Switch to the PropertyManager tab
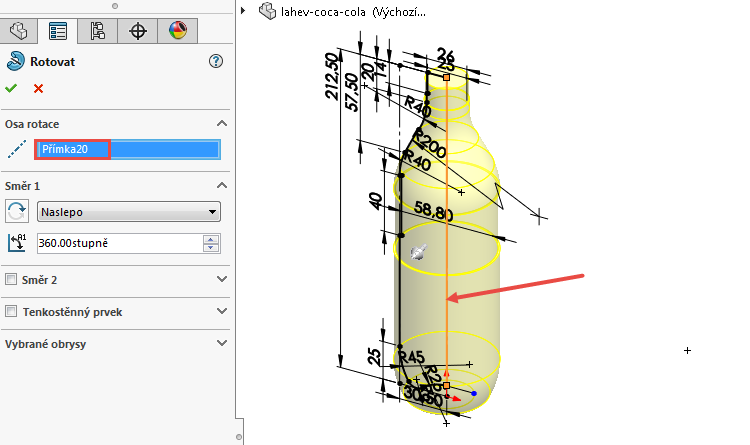750x445 pixels. (x=58, y=32)
